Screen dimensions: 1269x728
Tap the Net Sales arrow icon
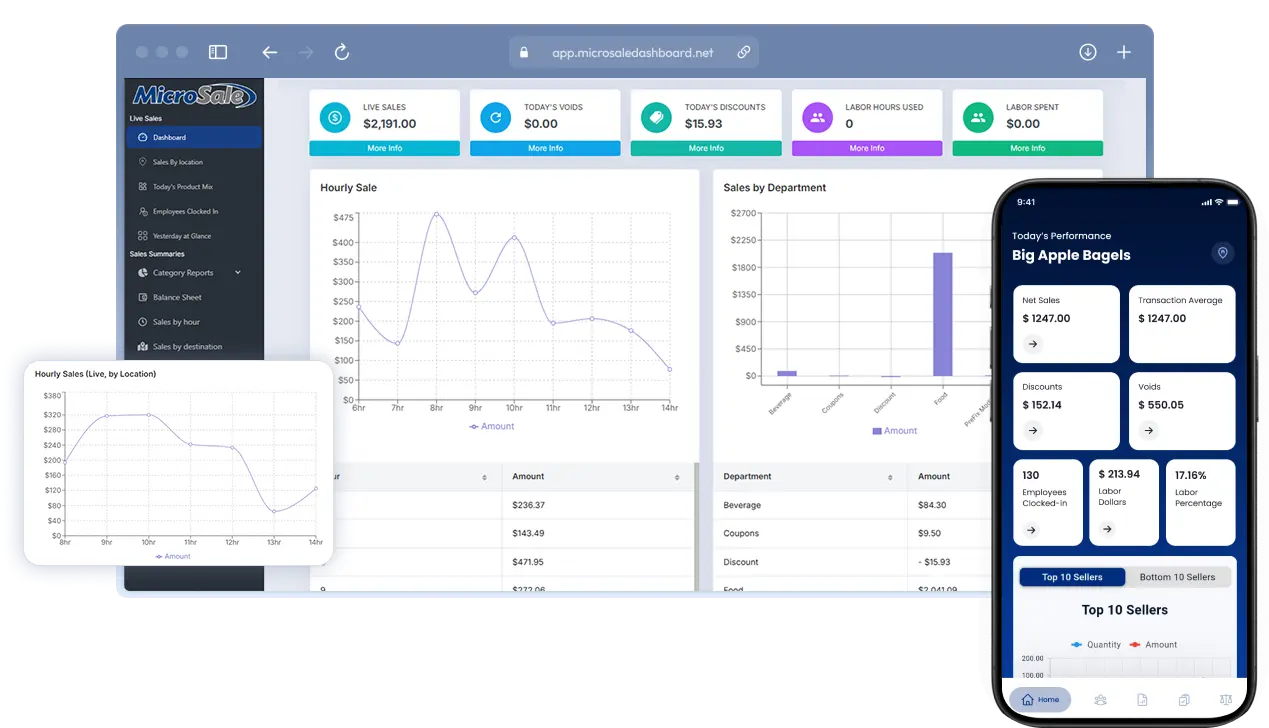click(1033, 344)
